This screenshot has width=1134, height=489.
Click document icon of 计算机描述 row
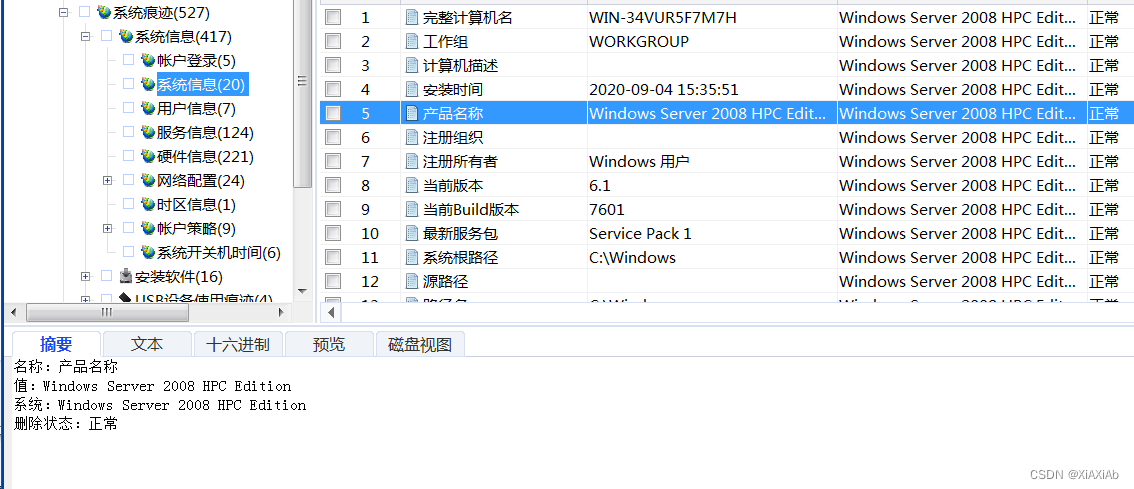[x=412, y=66]
